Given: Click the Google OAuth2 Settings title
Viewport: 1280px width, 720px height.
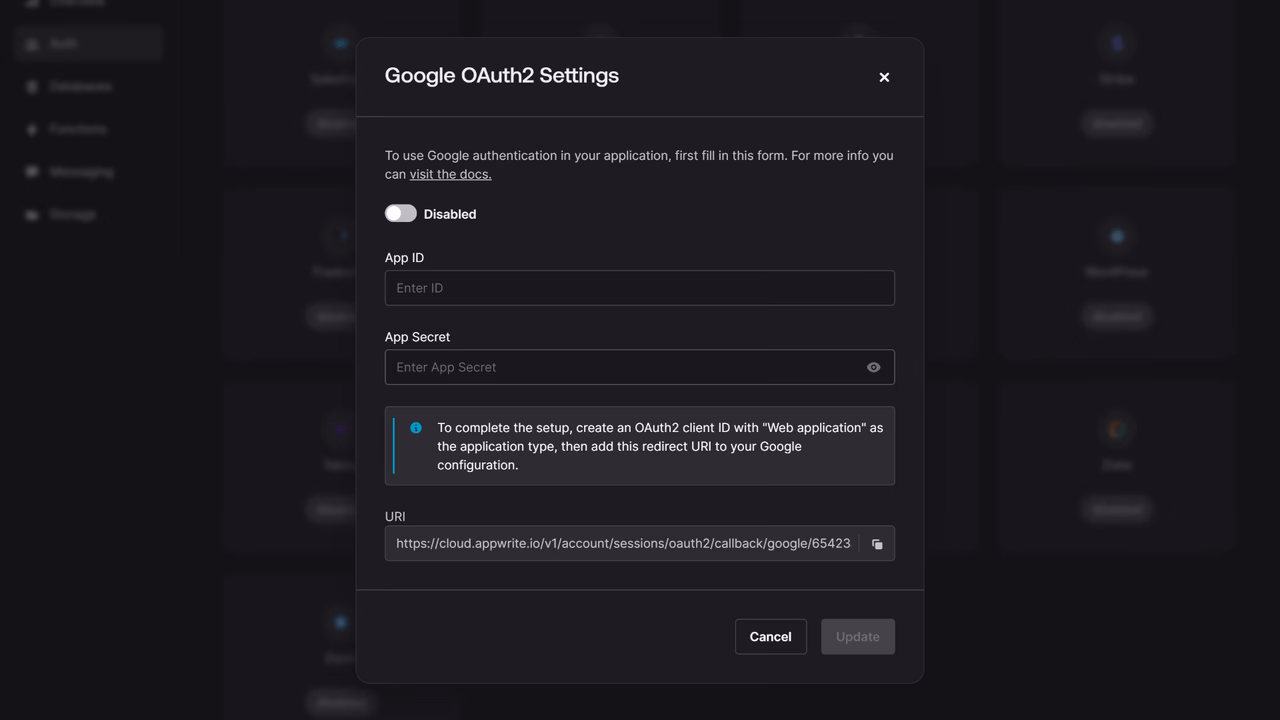Looking at the screenshot, I should [x=502, y=76].
